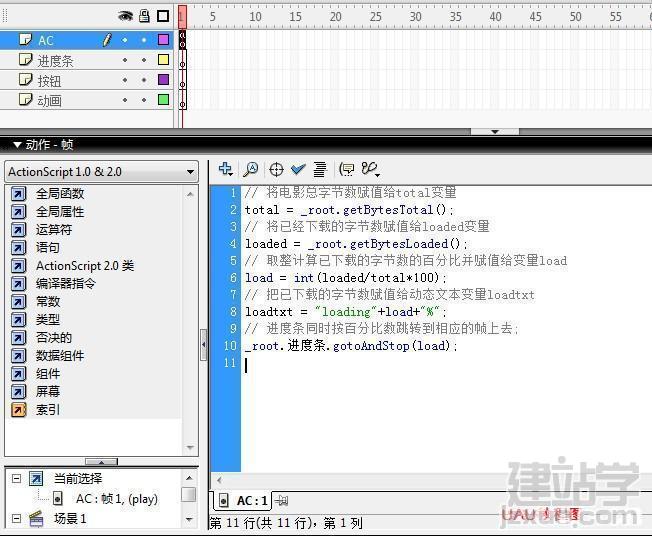Click the magenta outline swatch of AC layer
The image size is (652, 536).
point(163,40)
